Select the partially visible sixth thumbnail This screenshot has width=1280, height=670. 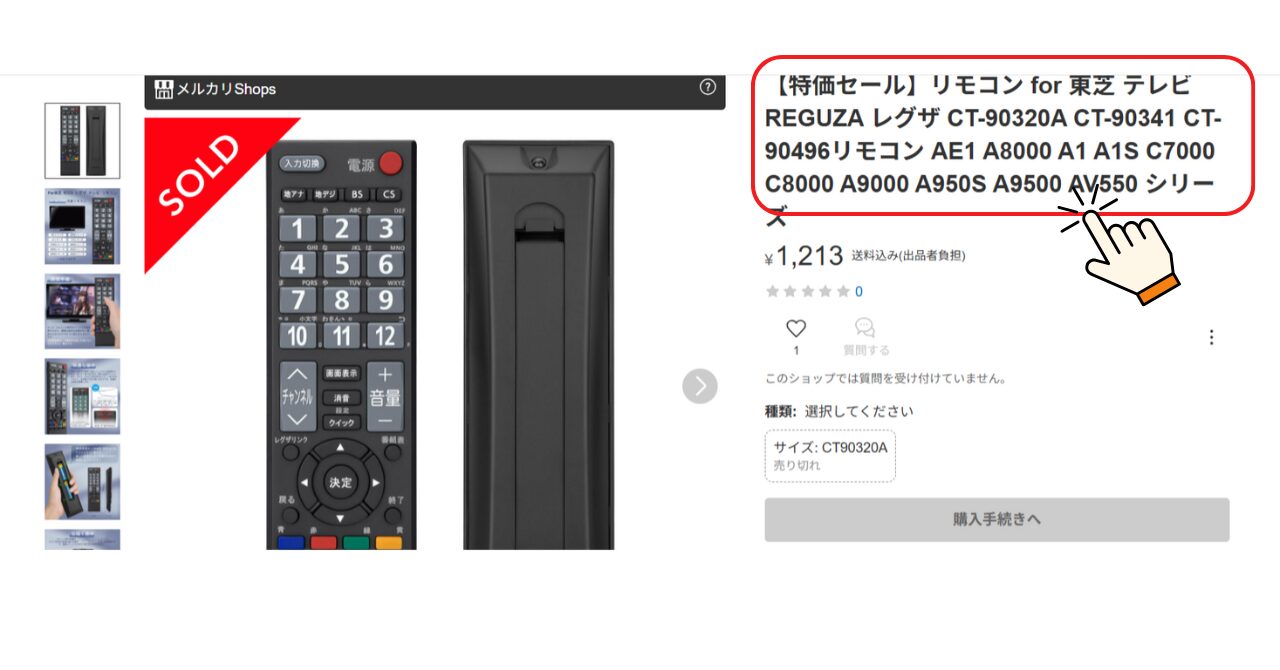[82, 540]
